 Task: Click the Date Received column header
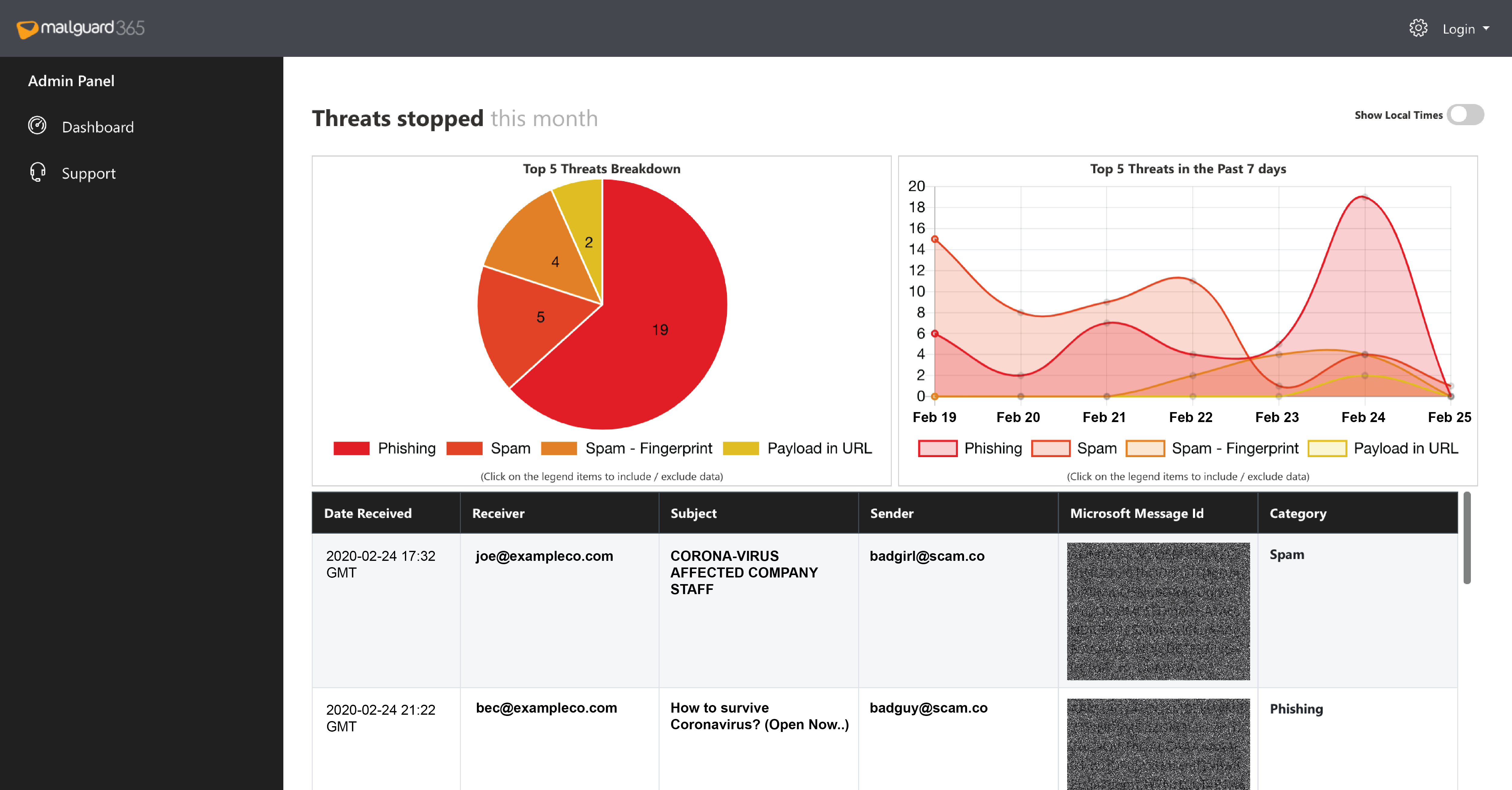pyautogui.click(x=368, y=513)
